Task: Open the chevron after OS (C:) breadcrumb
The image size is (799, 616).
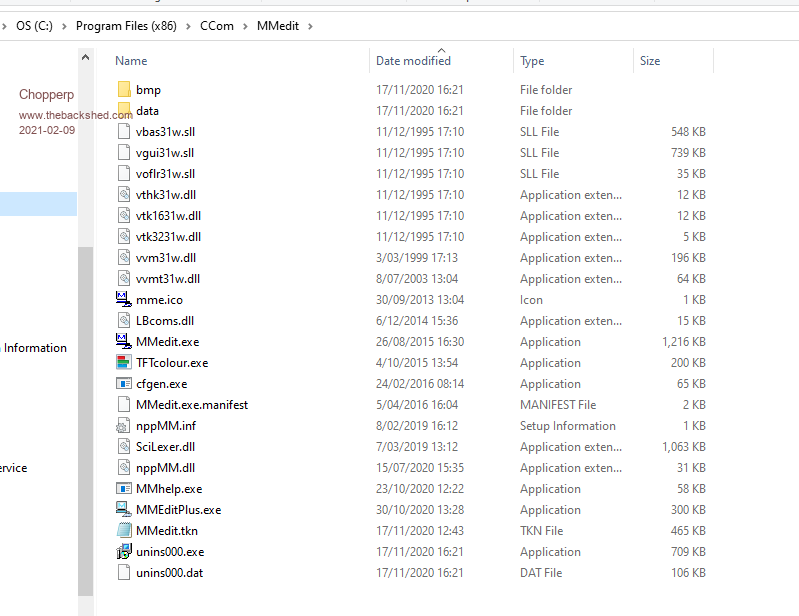Action: click(66, 26)
